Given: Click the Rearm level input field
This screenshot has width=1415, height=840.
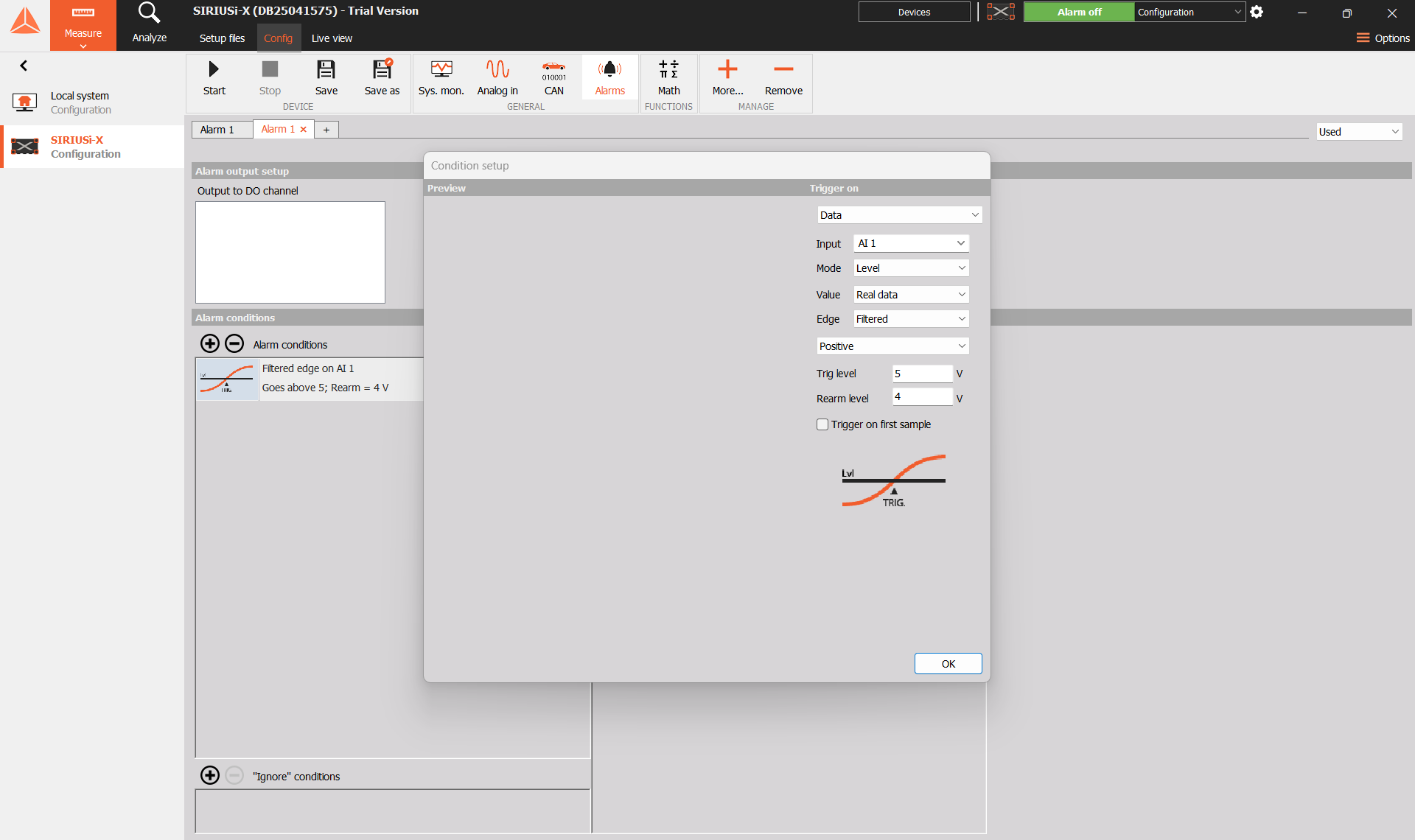Looking at the screenshot, I should [922, 397].
